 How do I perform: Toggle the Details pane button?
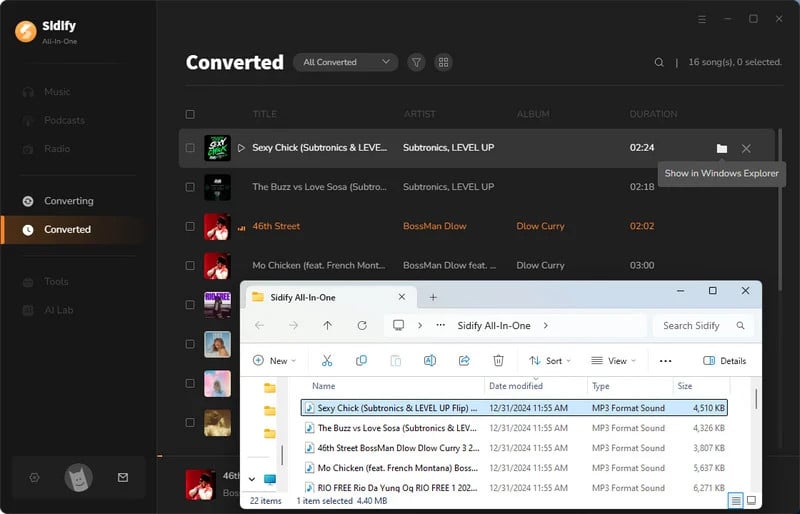click(x=724, y=361)
